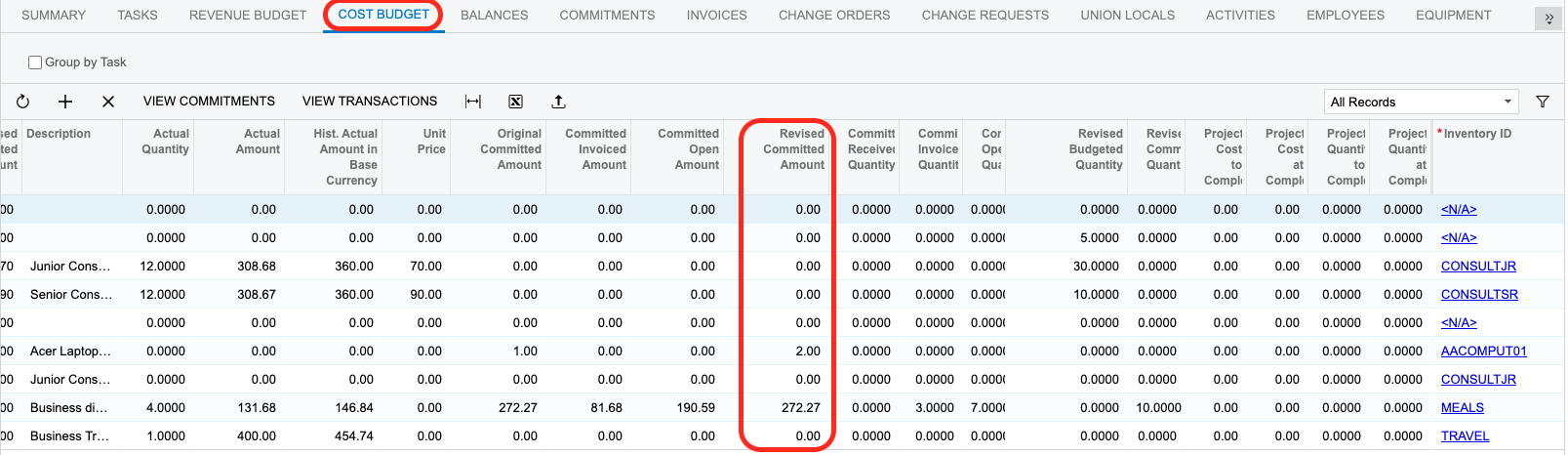Select the Commitments tab
The height and width of the screenshot is (455, 1568).
[607, 15]
